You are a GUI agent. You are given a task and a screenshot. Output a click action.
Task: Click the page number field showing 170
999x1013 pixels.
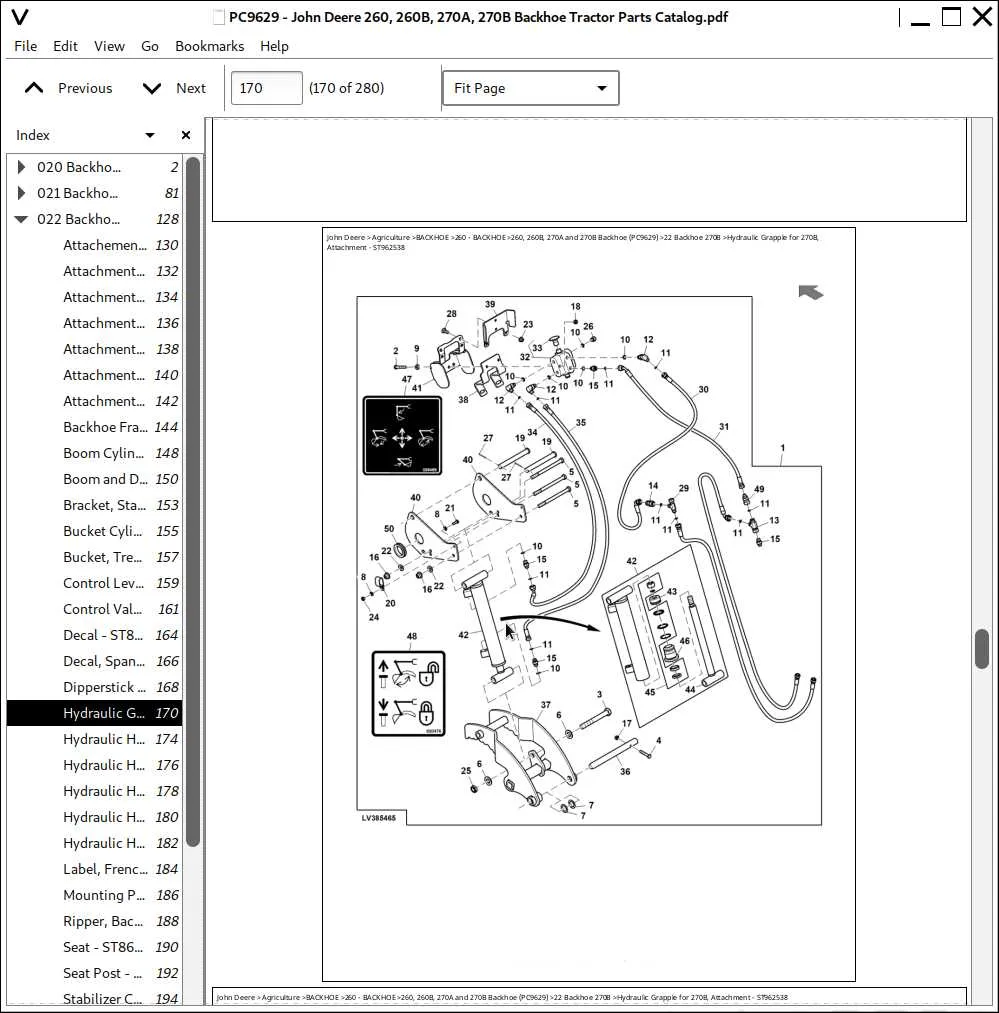pyautogui.click(x=266, y=88)
